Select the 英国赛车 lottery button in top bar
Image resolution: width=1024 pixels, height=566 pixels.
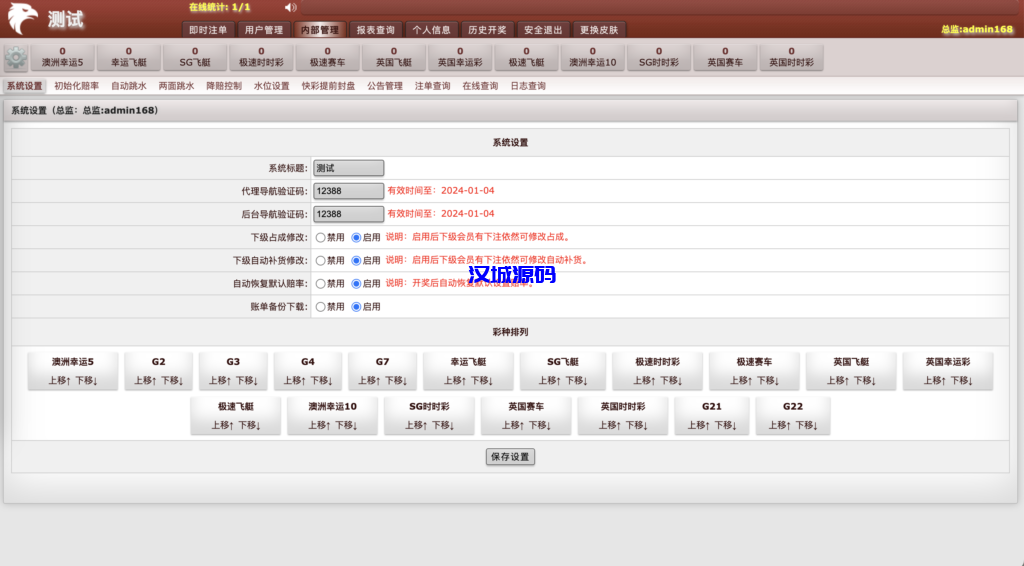pyautogui.click(x=726, y=57)
